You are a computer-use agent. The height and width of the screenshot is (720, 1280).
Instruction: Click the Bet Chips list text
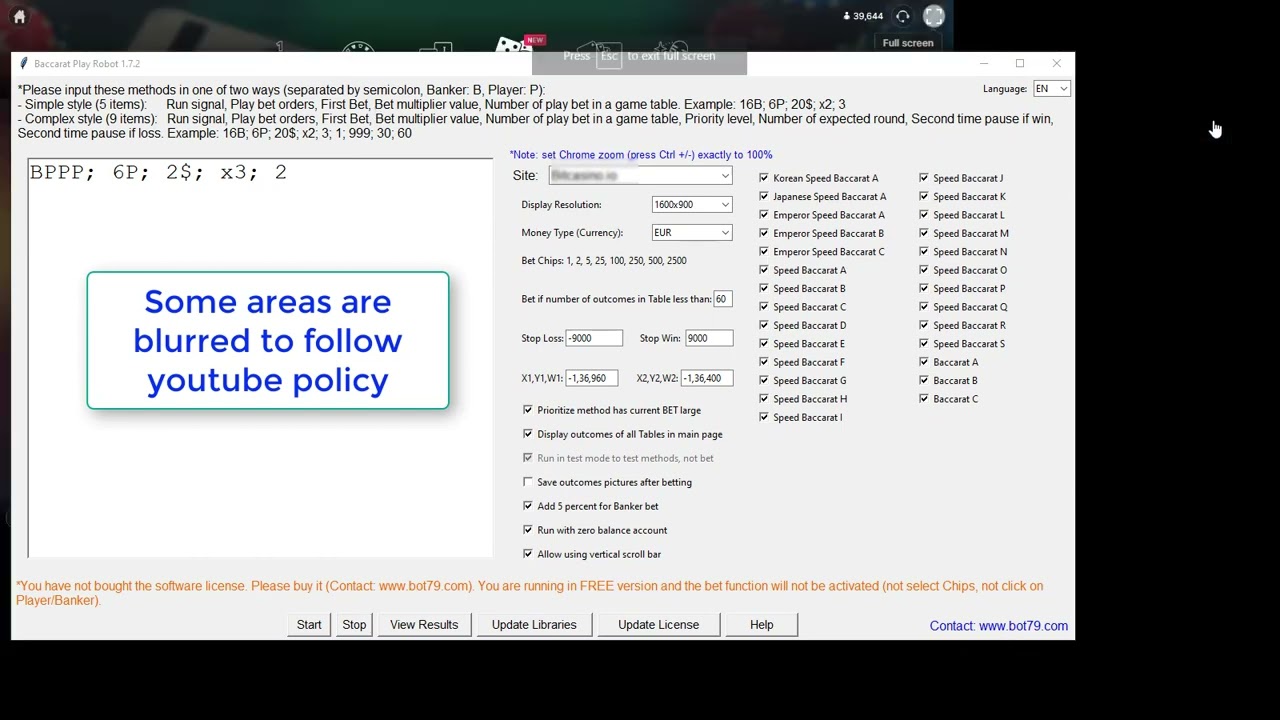[x=604, y=261]
